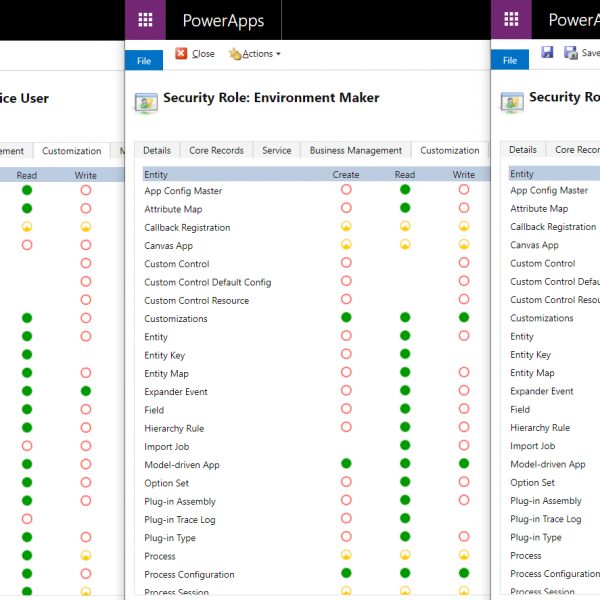
Task: Toggle Write privilege for App Config Master
Action: click(464, 189)
